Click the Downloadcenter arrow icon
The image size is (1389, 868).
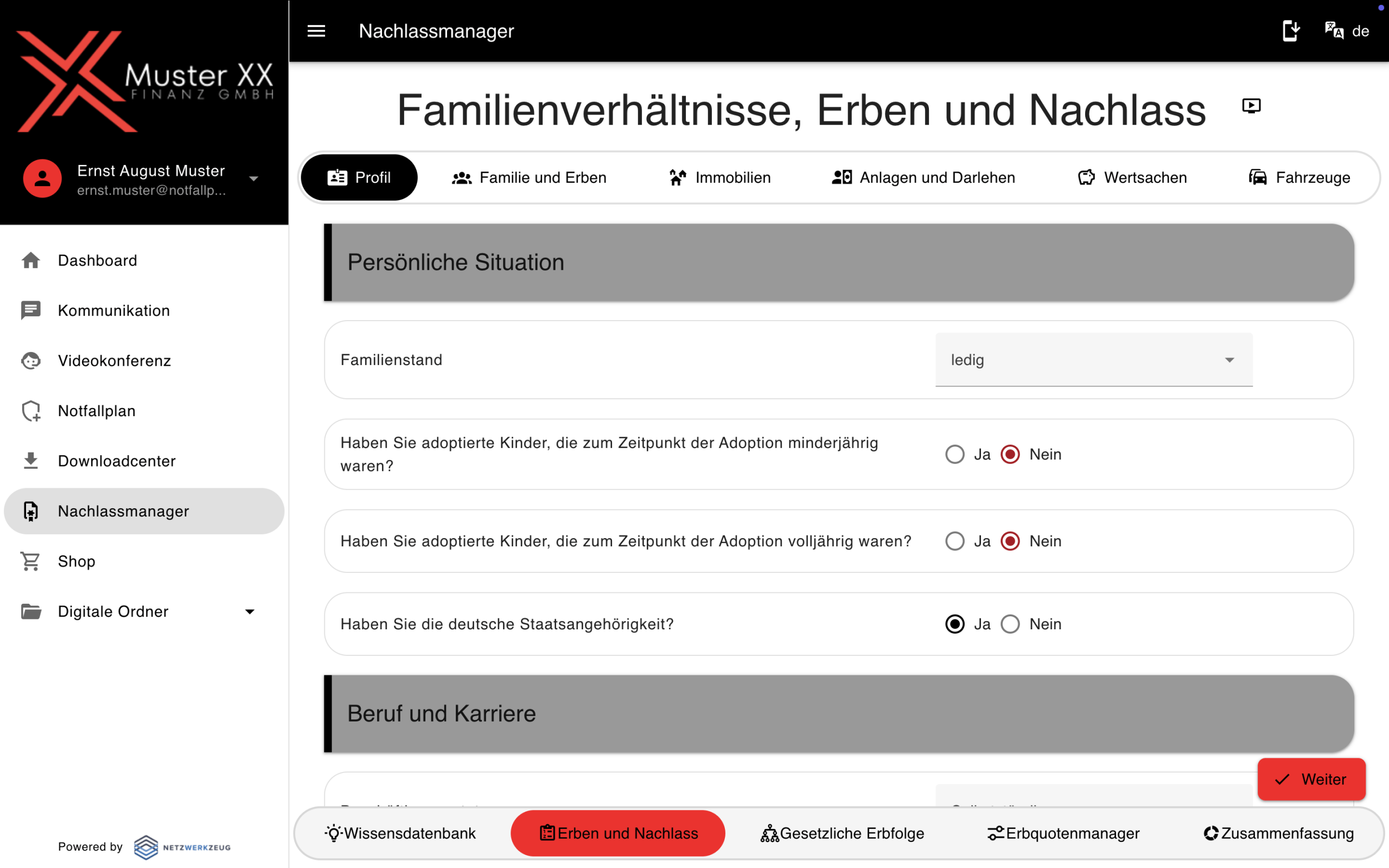point(31,461)
